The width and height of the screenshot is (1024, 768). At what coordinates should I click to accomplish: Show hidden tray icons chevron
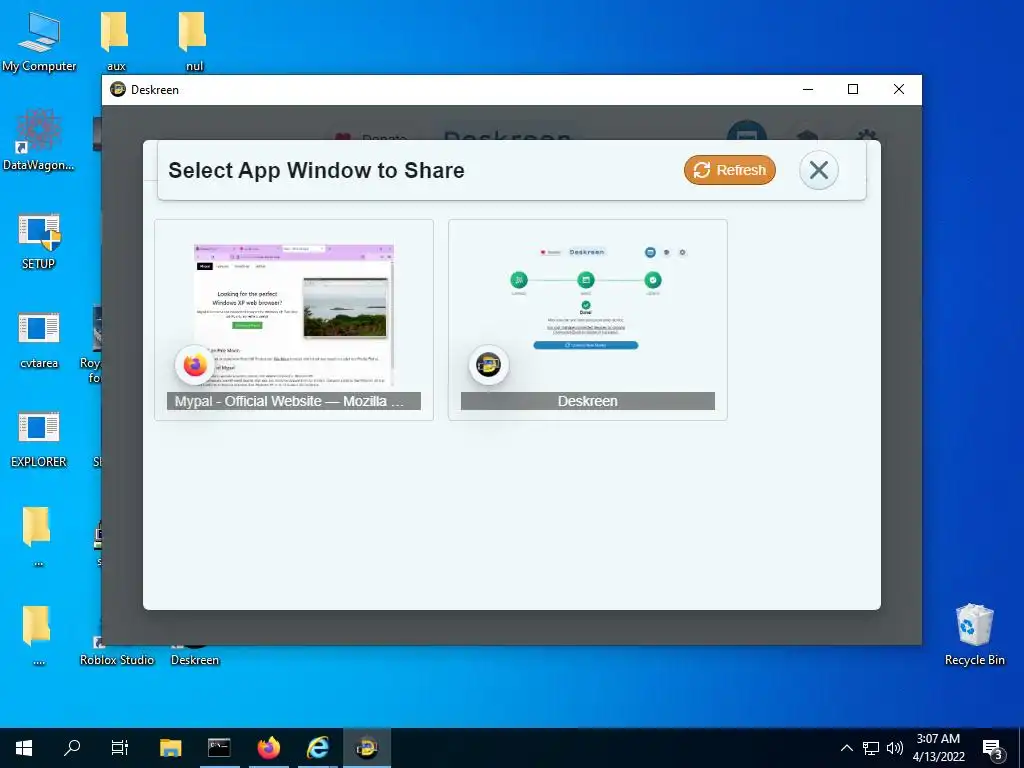(x=846, y=748)
